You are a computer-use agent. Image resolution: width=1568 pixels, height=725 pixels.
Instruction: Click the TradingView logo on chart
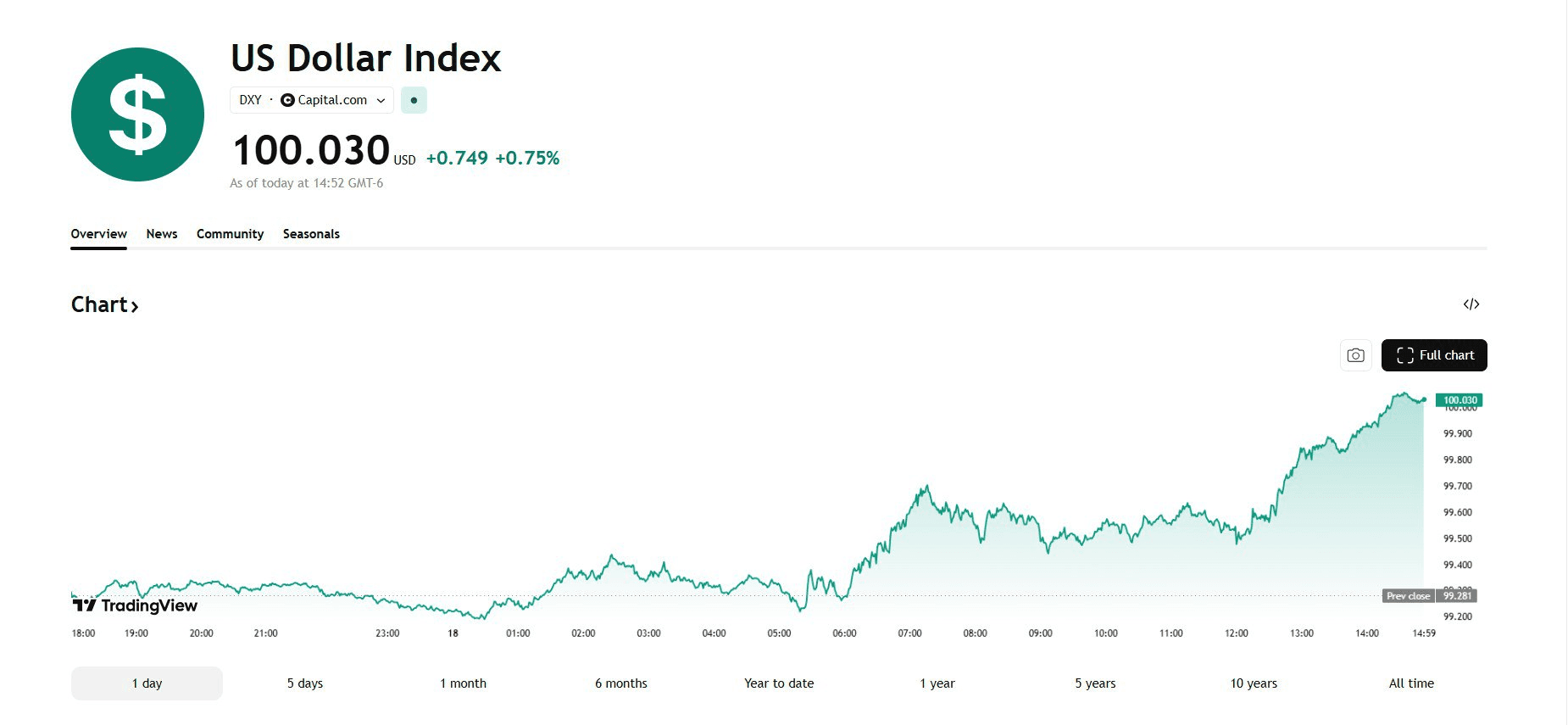click(136, 605)
